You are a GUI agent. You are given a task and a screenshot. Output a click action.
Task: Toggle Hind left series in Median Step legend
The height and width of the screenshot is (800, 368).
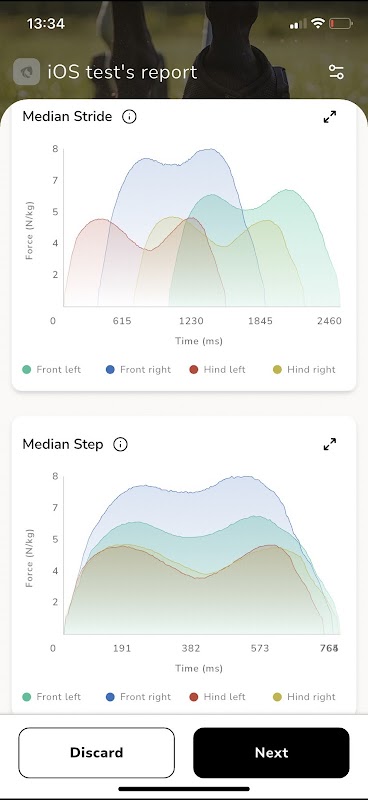[217, 696]
